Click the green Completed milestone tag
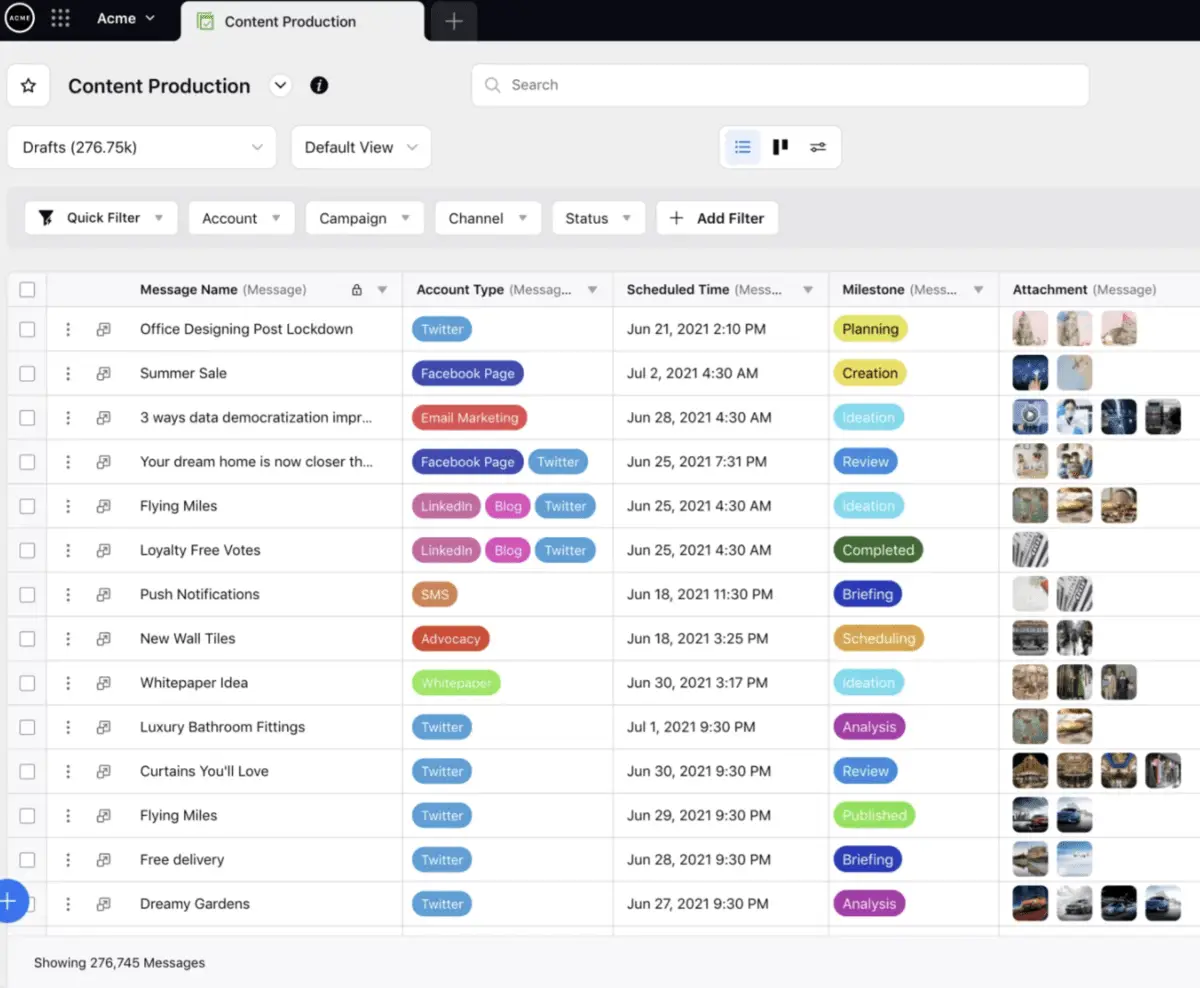Screen dimensions: 1200x988 point(878,549)
